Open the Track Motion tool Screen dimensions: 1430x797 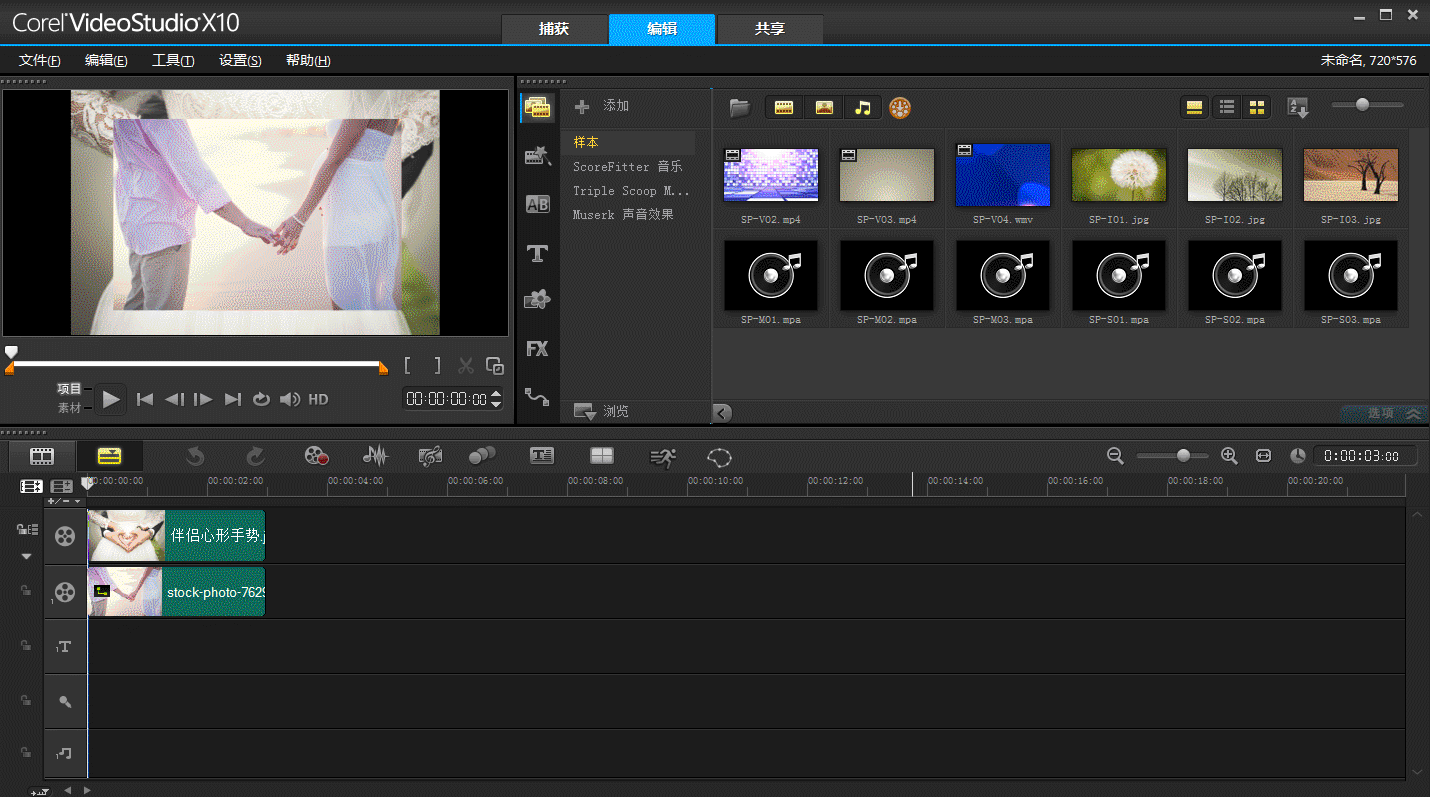tap(482, 456)
